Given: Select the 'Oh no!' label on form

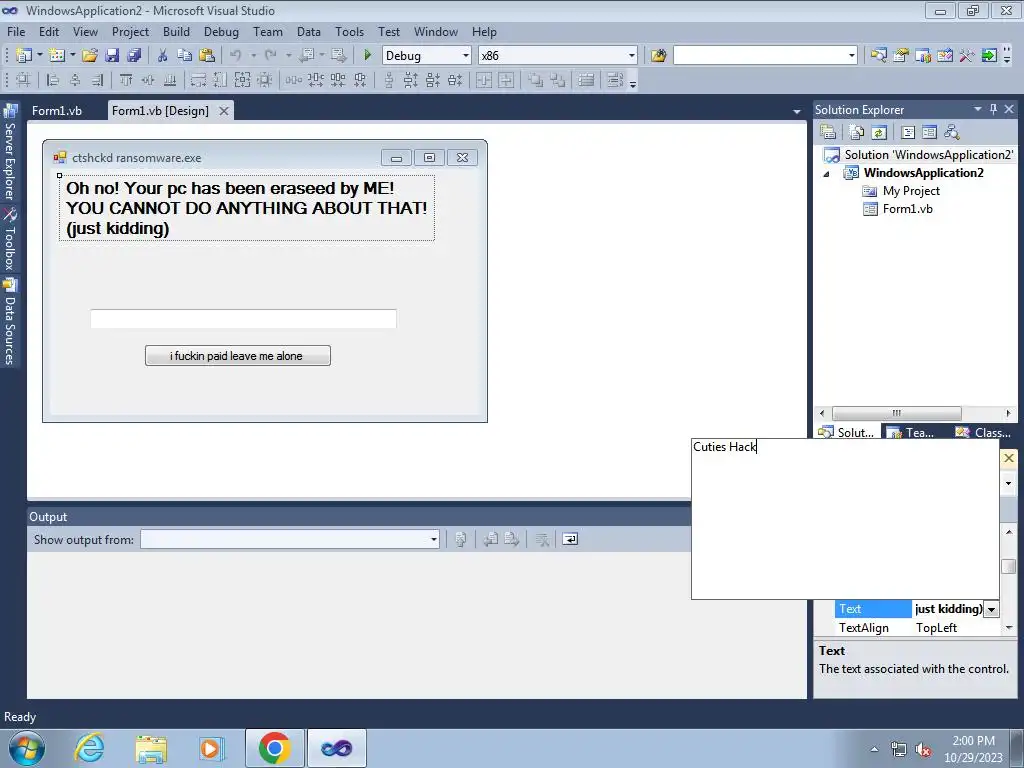Looking at the screenshot, I should [247, 208].
